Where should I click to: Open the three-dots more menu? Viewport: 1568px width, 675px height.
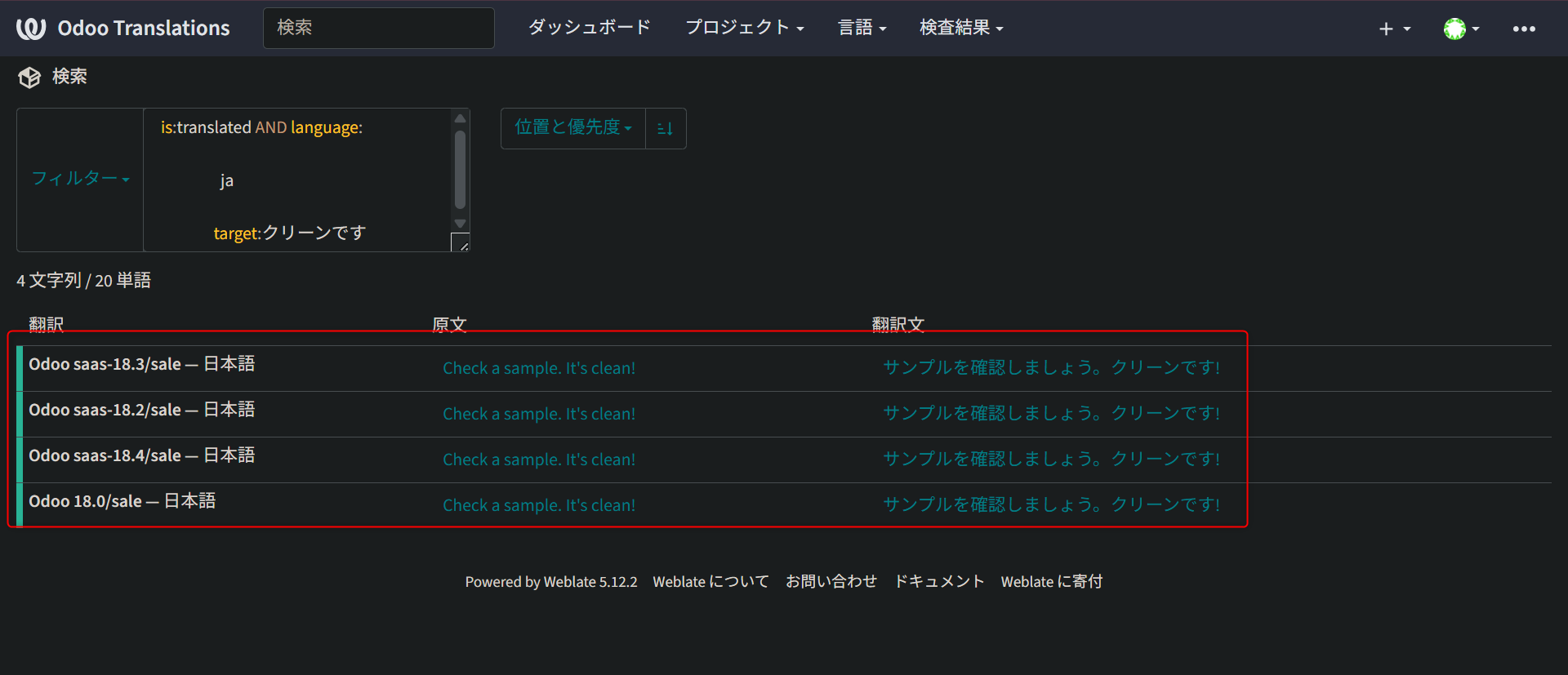[1524, 29]
